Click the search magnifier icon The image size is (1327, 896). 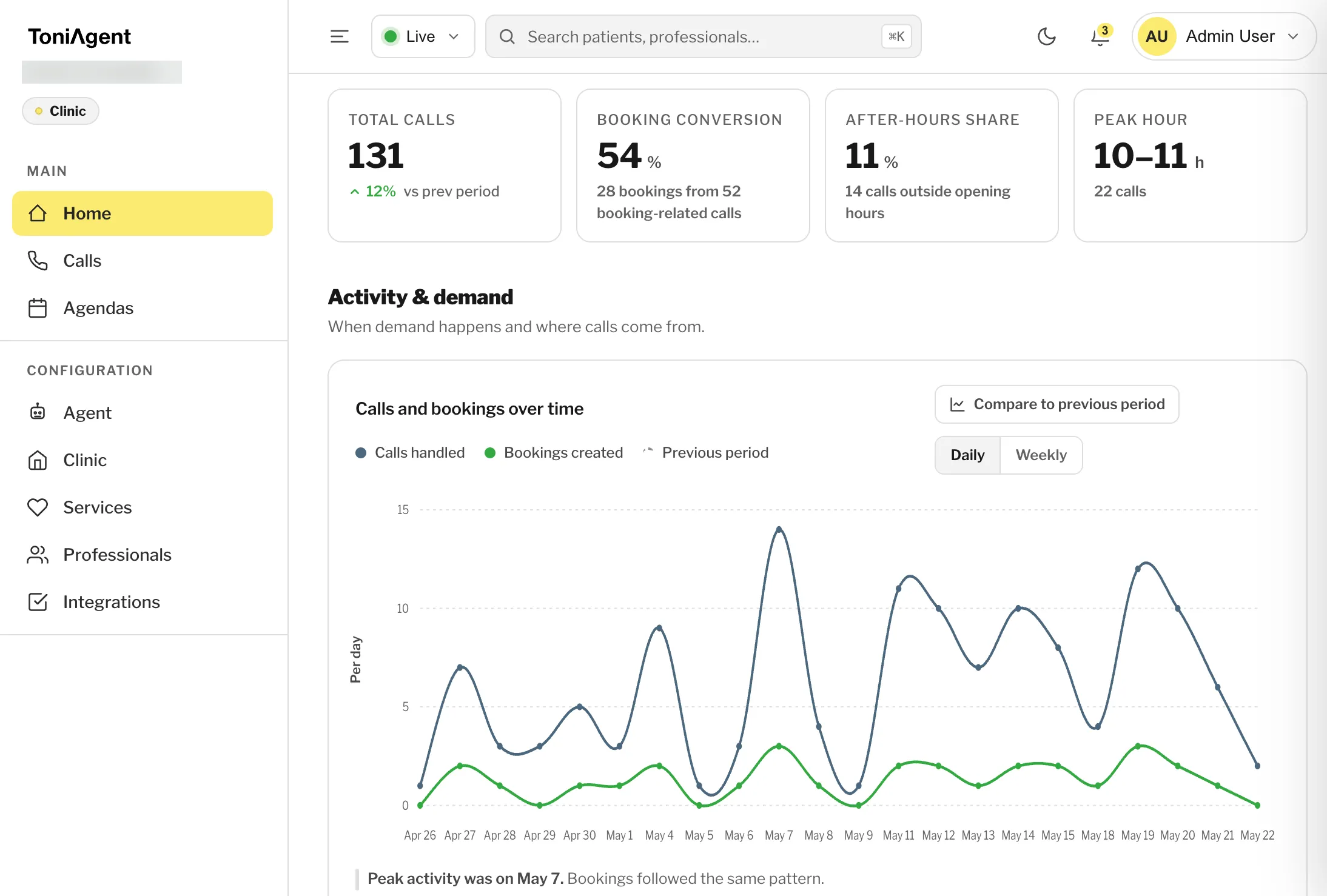coord(507,36)
